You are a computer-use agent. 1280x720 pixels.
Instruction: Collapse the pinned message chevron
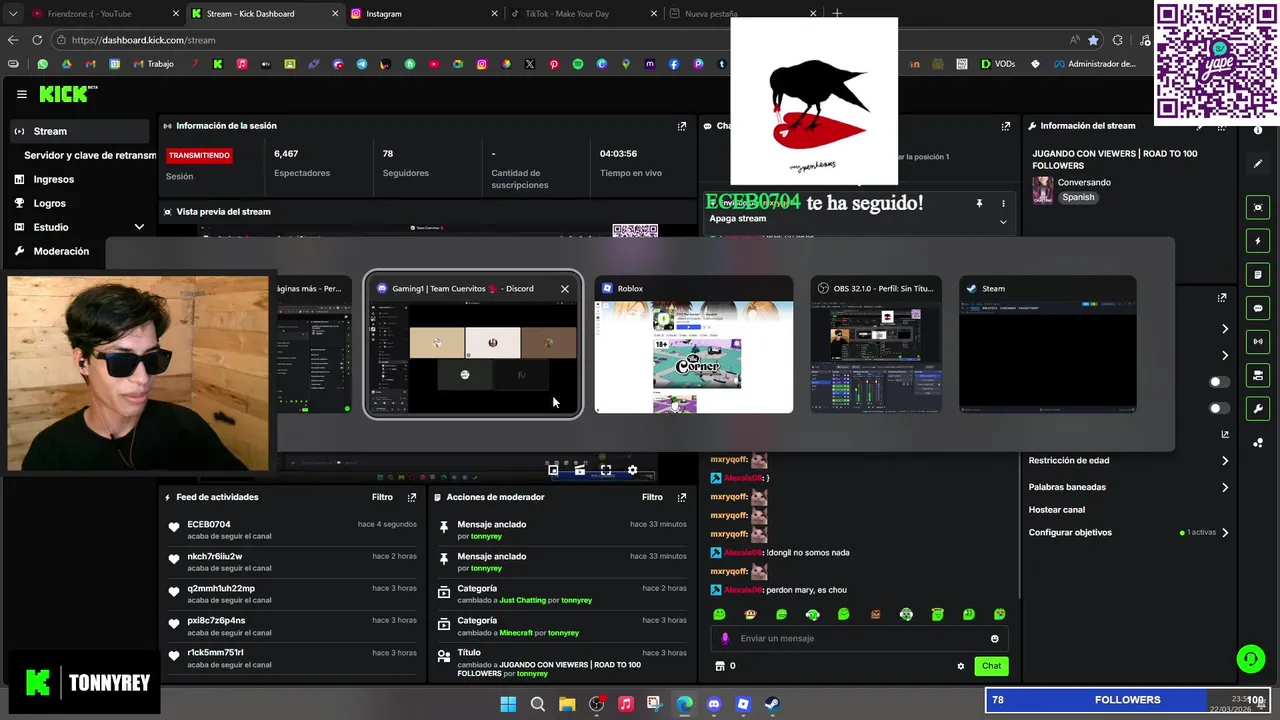click(x=1003, y=222)
